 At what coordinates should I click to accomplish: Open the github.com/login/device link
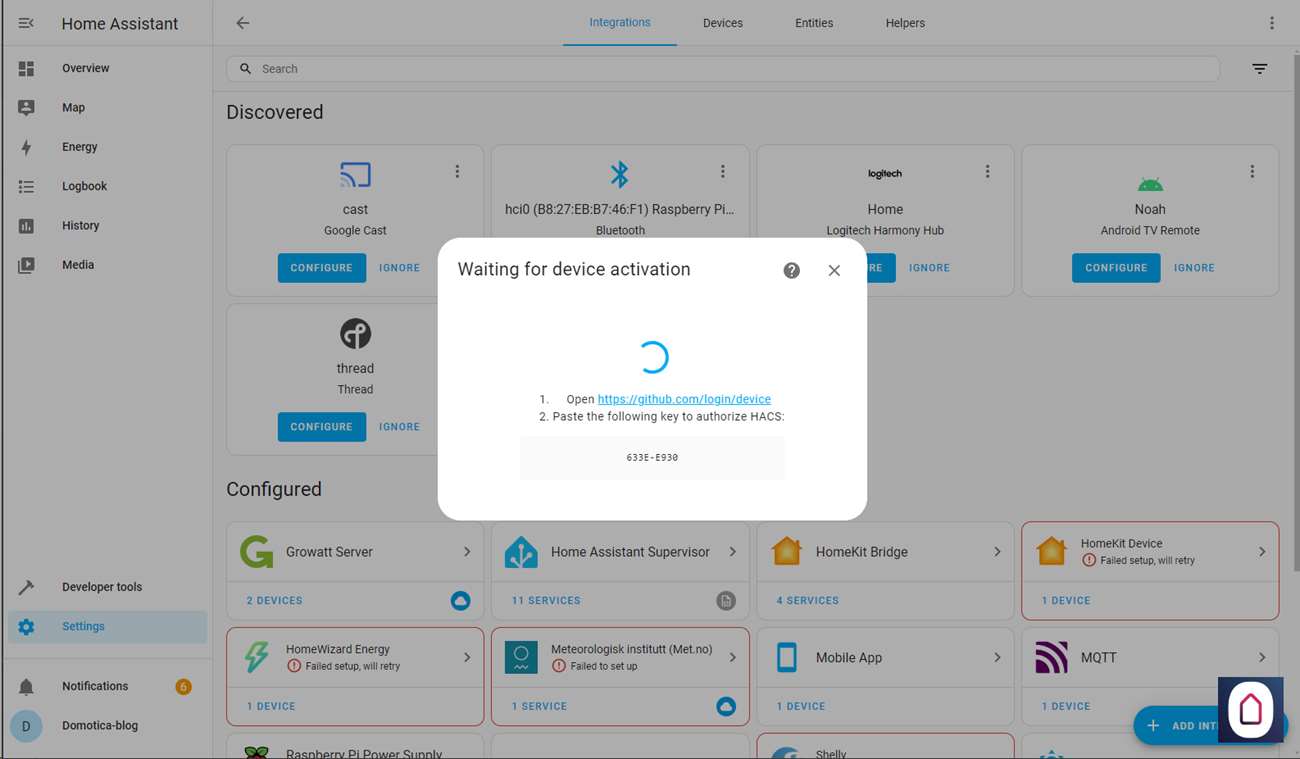684,399
